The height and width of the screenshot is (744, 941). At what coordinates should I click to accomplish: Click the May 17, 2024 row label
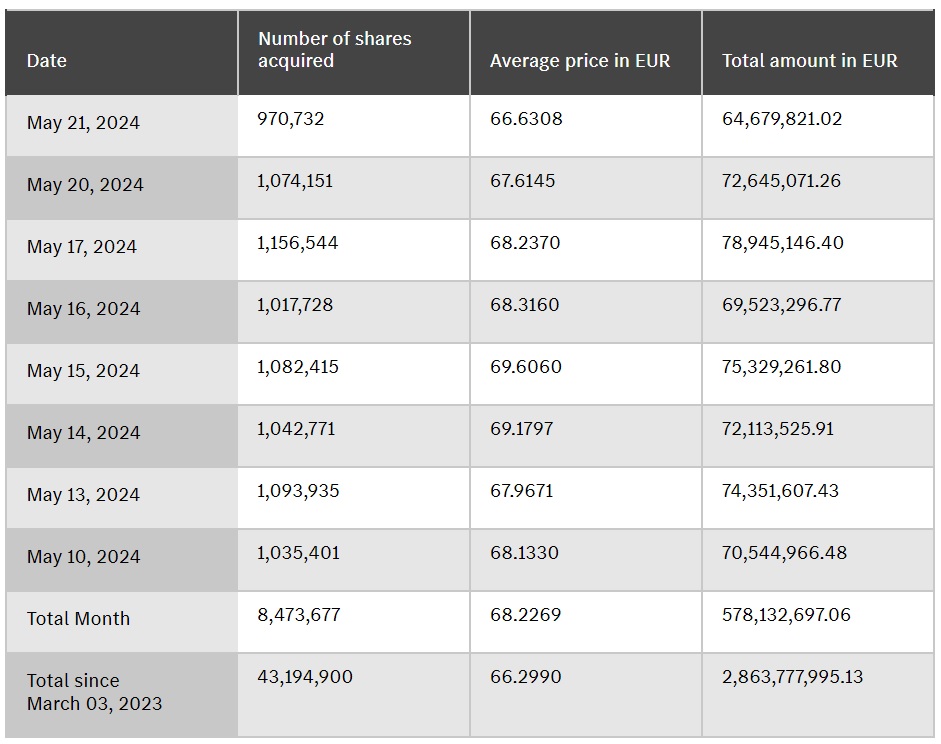pos(82,247)
